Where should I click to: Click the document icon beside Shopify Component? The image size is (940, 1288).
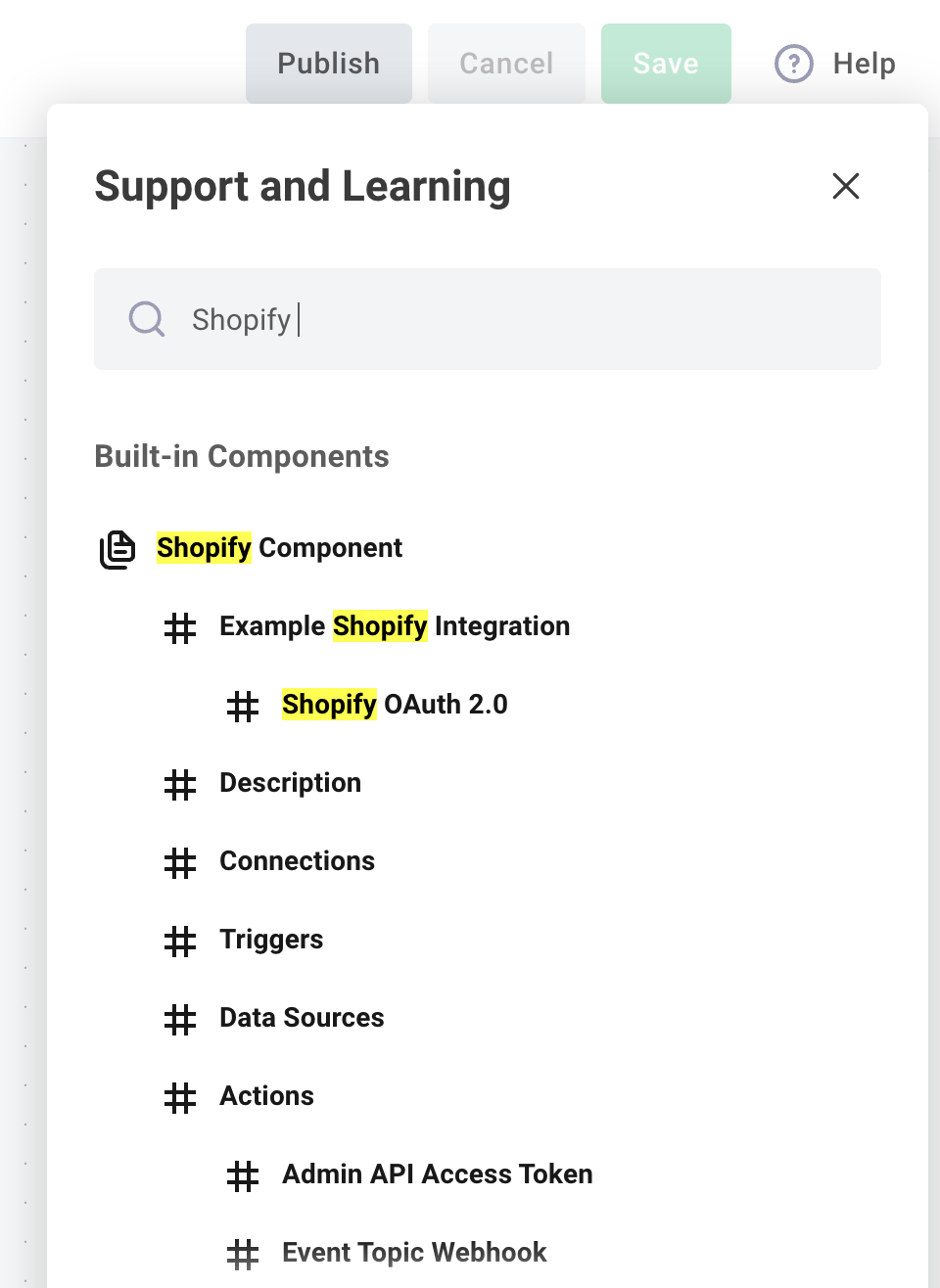pos(117,549)
